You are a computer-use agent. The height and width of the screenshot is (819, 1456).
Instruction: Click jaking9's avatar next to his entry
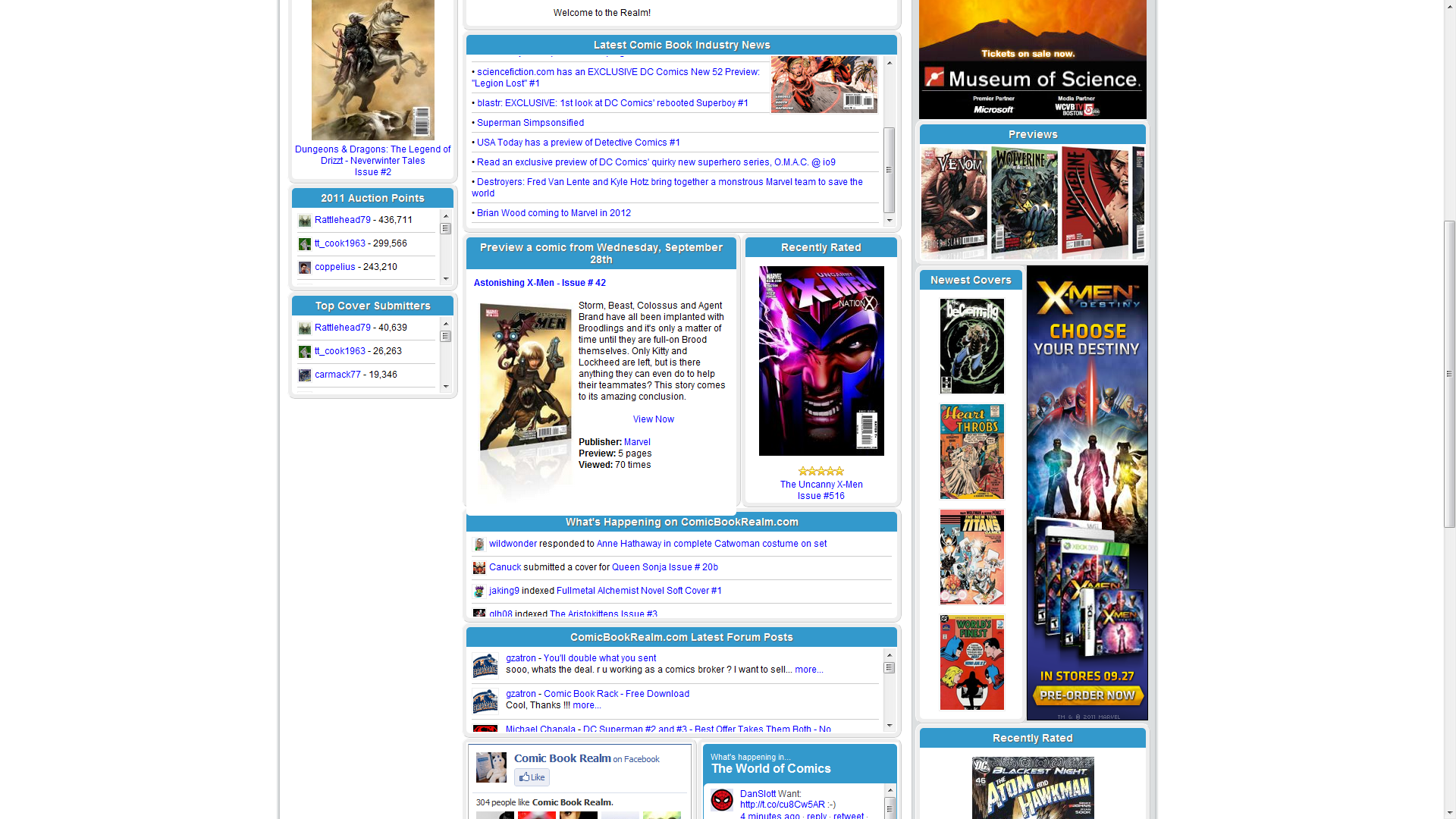coord(479,591)
